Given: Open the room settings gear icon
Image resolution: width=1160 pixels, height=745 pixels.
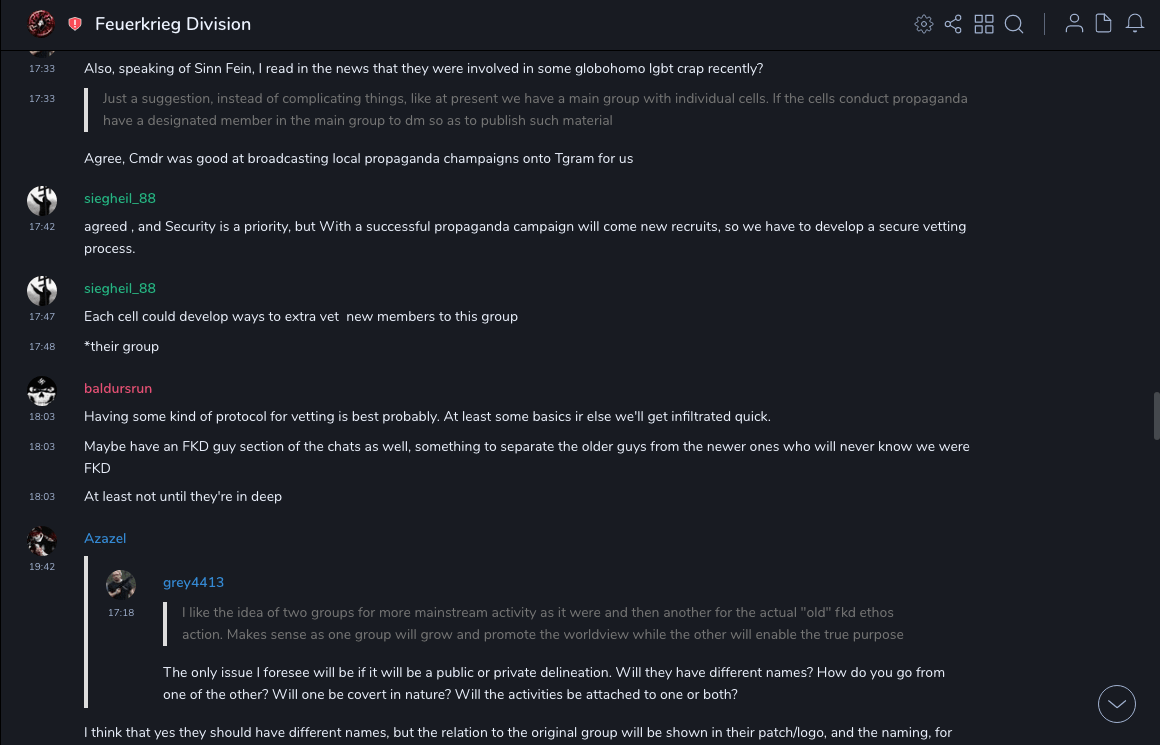Looking at the screenshot, I should point(924,24).
